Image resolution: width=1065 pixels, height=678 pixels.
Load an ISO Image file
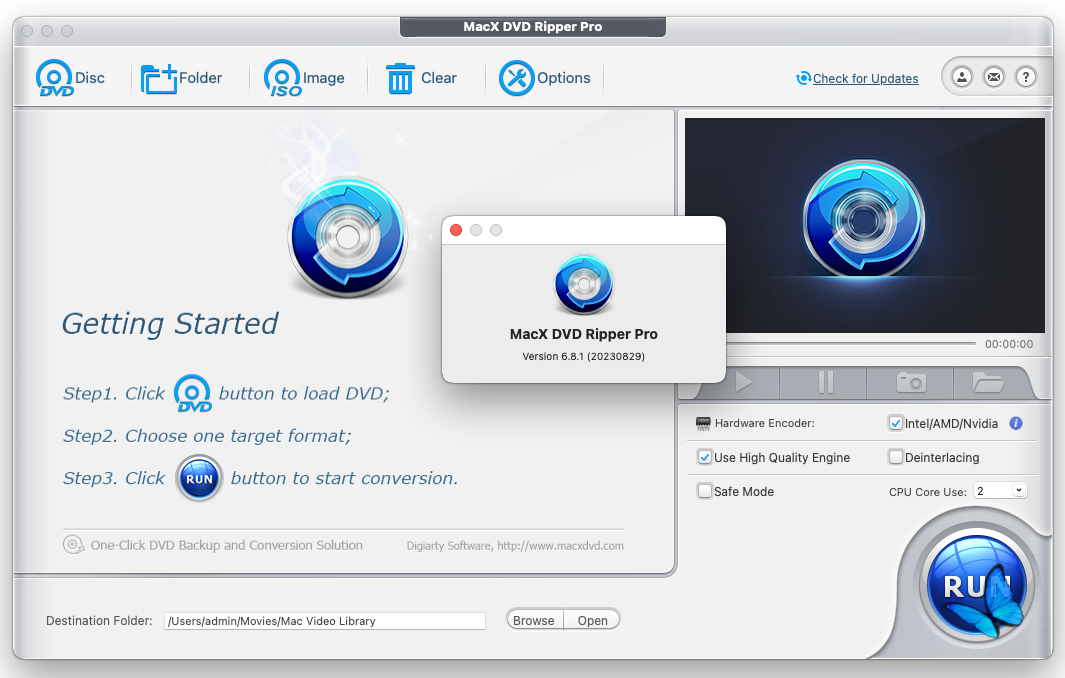click(283, 78)
